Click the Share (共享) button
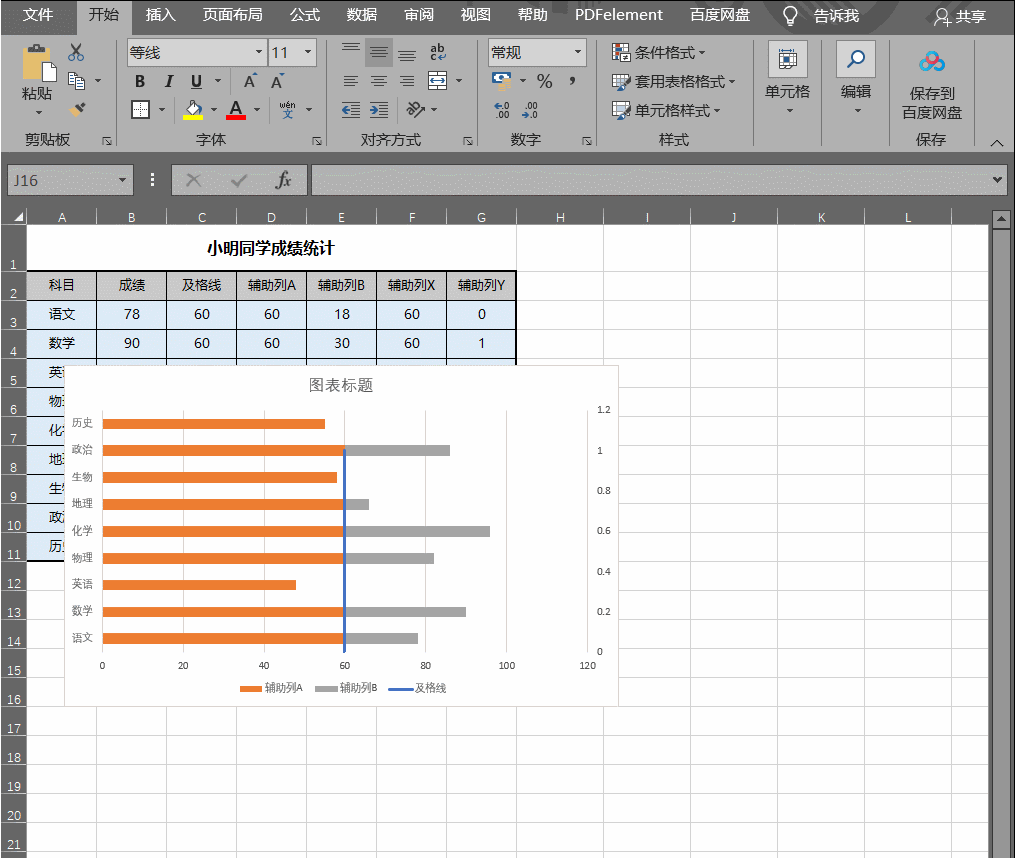The image size is (1015, 858). click(960, 17)
